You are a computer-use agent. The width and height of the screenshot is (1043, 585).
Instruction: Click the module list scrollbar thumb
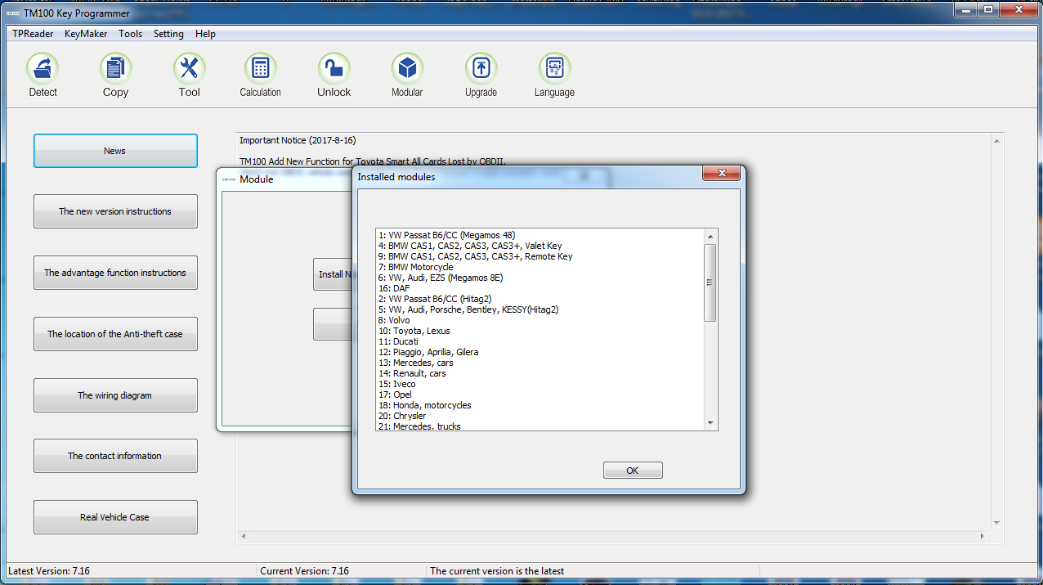point(710,283)
